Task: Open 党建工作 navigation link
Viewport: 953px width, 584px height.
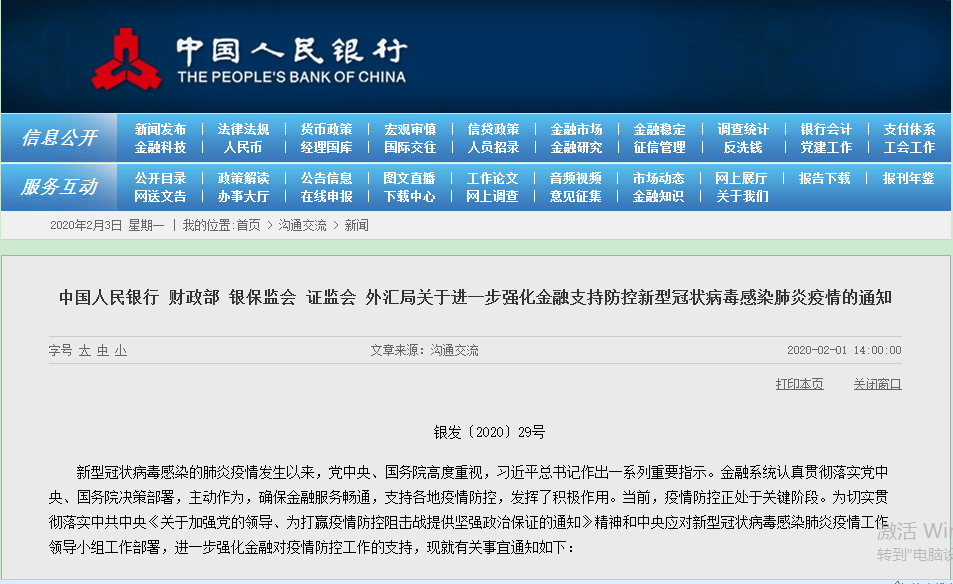Action: point(826,148)
